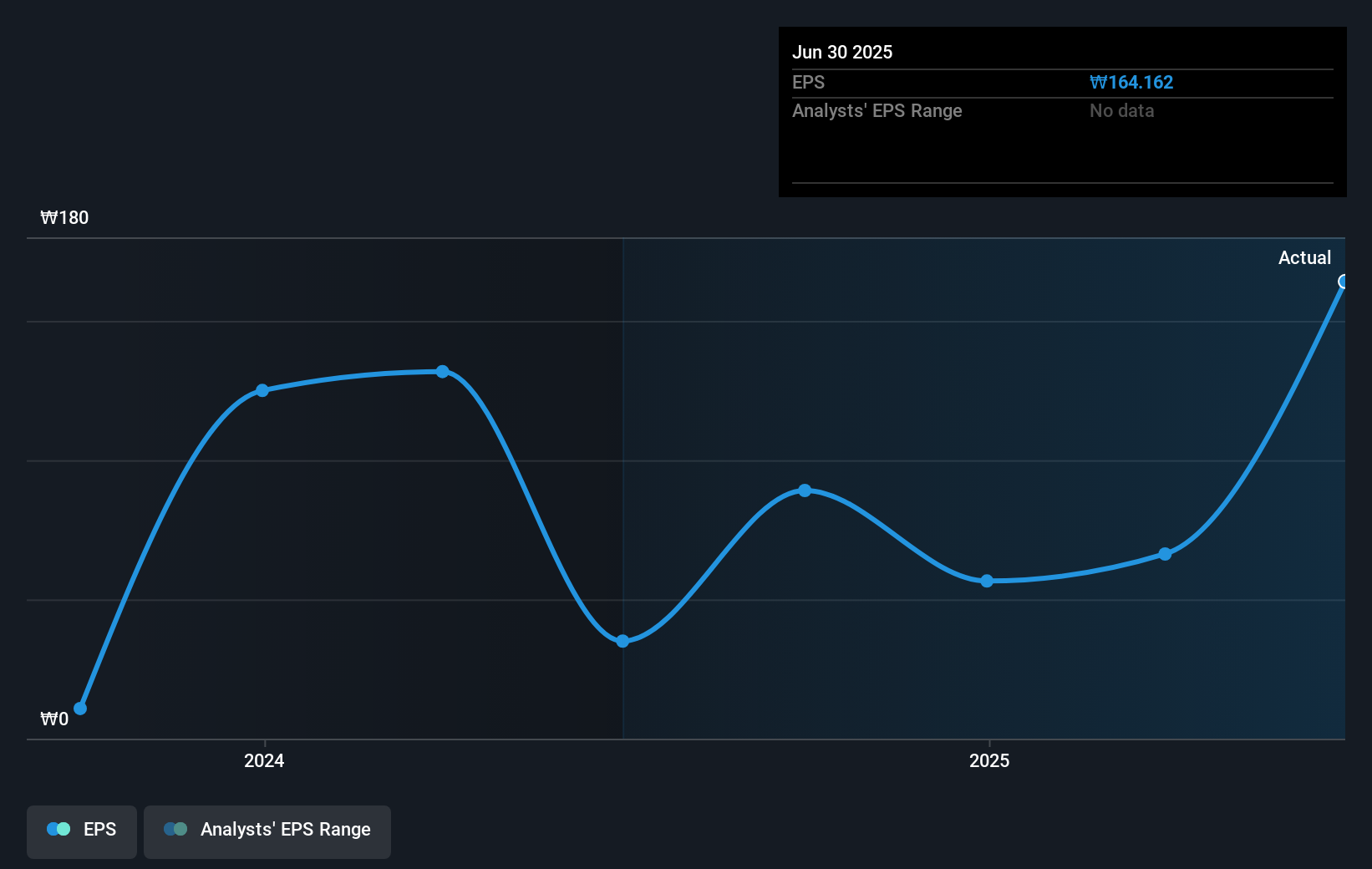Screen dimensions: 1372x869
Task: Click the Analysts' EPS Range legend dots icon
Action: 176,829
